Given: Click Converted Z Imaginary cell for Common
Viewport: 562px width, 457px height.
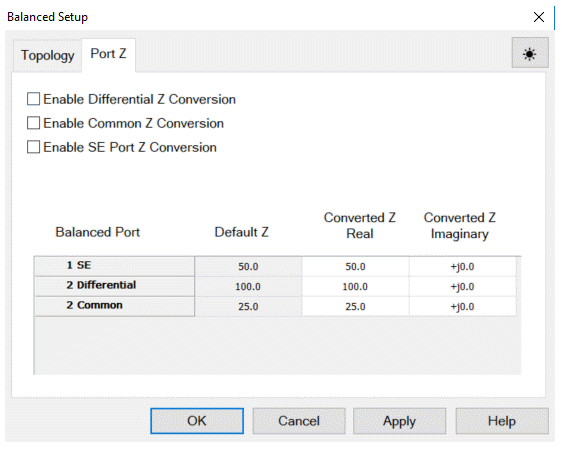Looking at the screenshot, I should pos(462,306).
